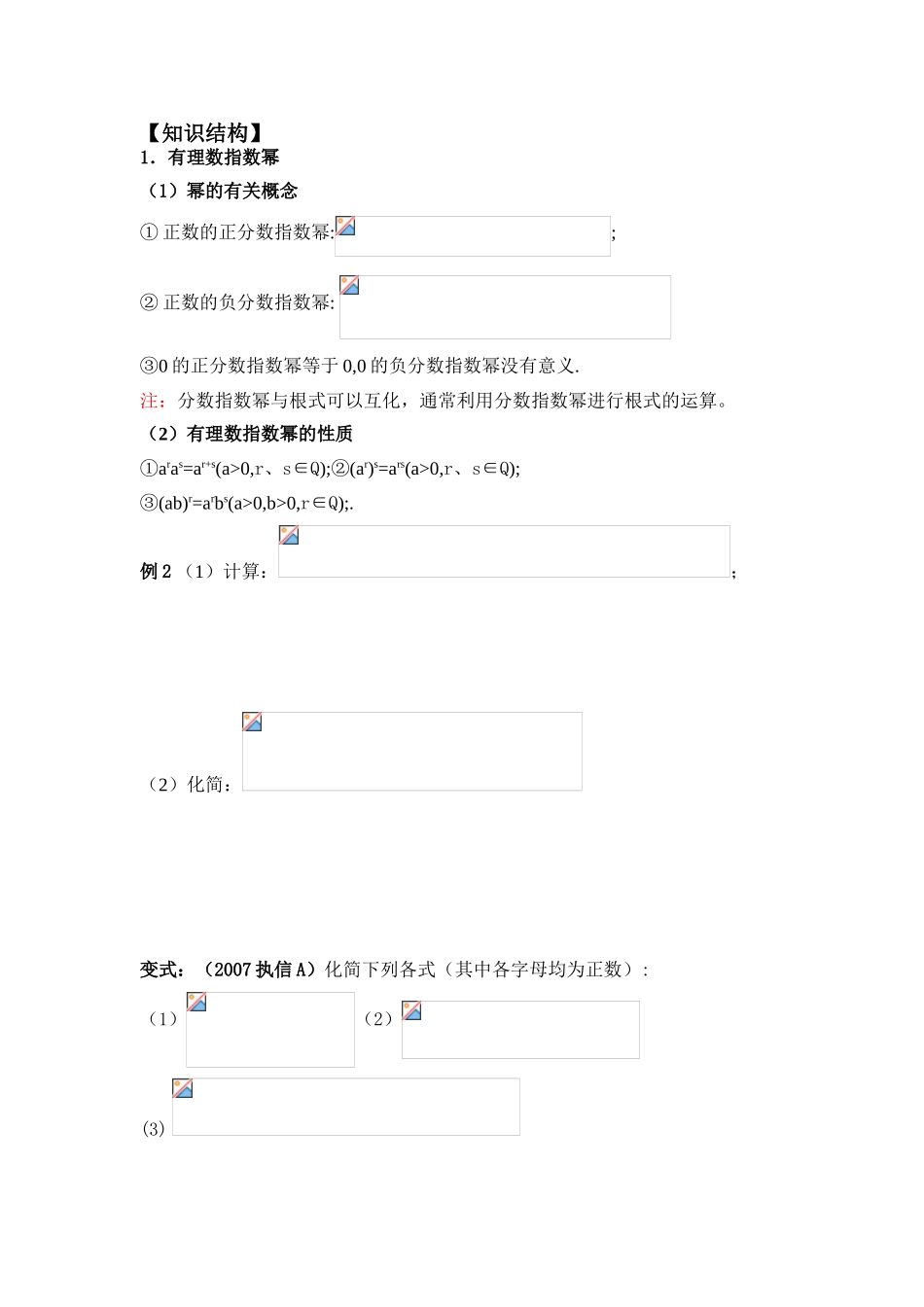Select the broken image icon beside 例2 计算
This screenshot has width=924, height=1307.
[289, 536]
